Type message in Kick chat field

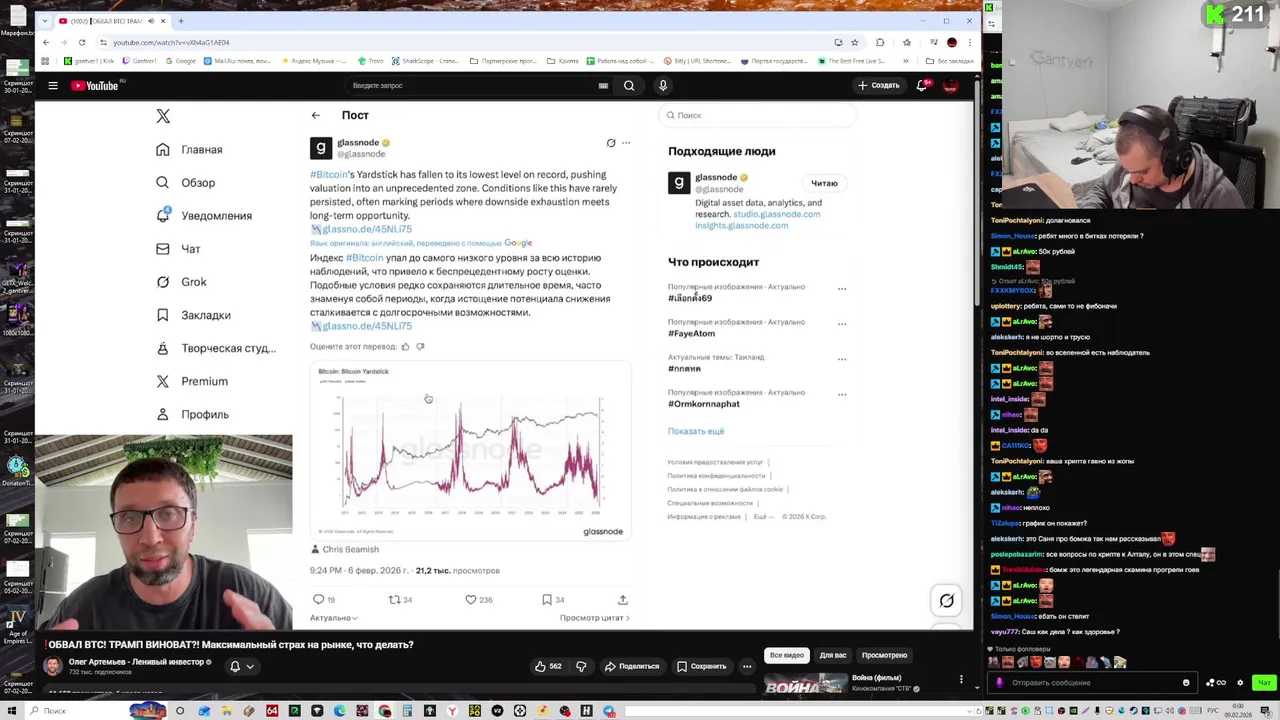[1092, 683]
